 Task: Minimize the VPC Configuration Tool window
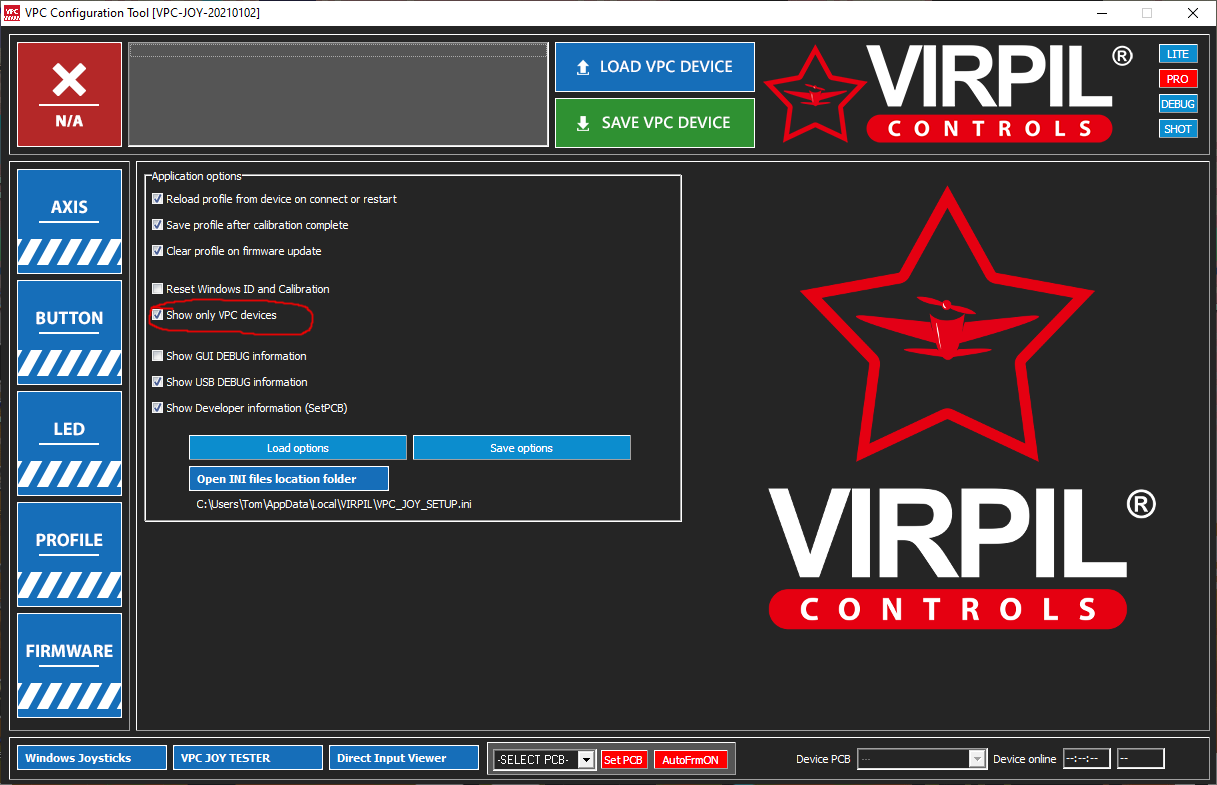coord(1101,13)
